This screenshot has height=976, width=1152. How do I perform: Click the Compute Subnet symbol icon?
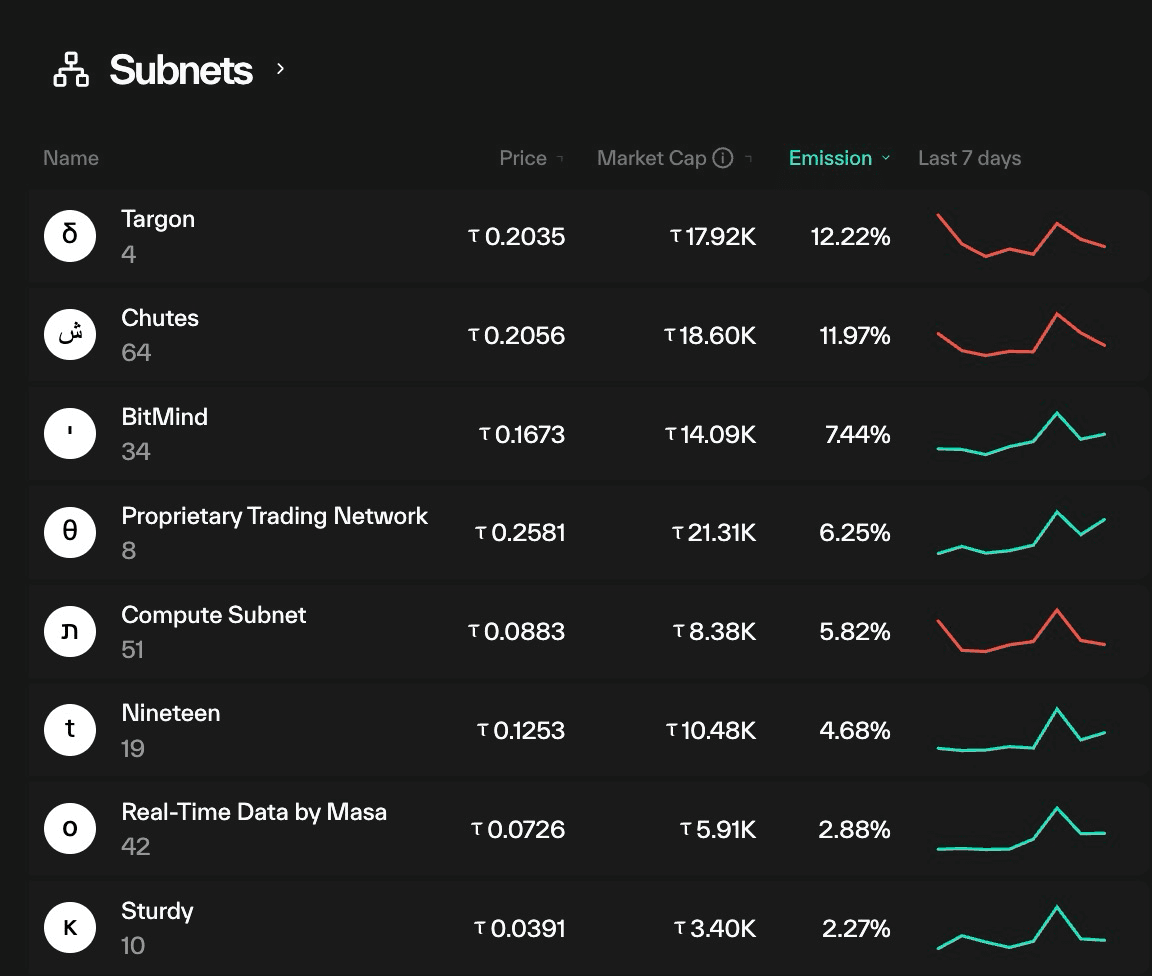(70, 631)
